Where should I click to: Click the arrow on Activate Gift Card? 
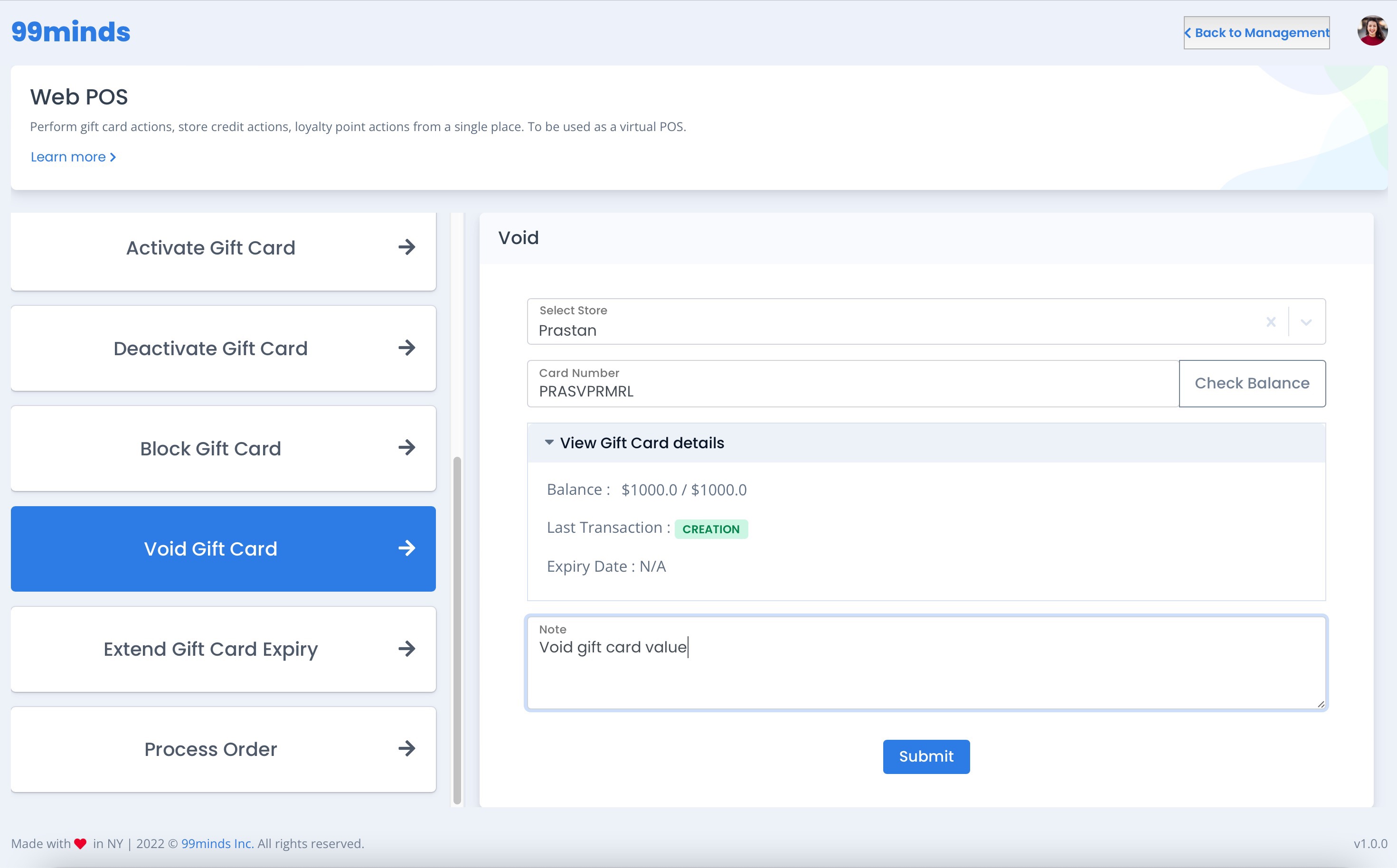click(x=407, y=247)
